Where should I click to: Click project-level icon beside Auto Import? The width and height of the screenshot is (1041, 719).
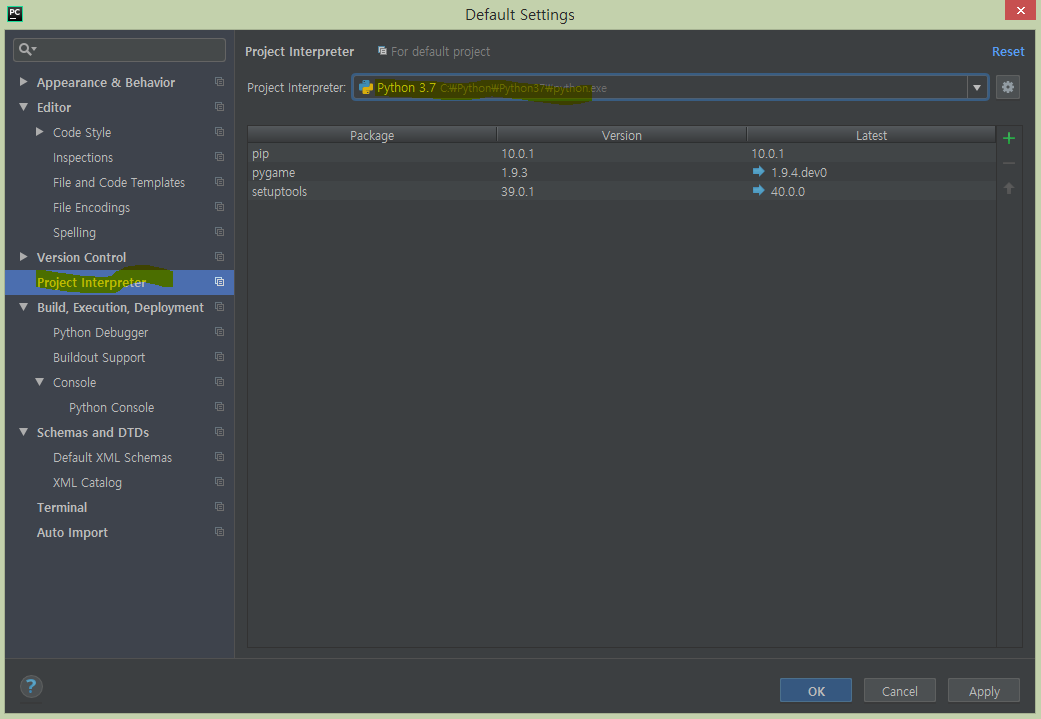219,532
